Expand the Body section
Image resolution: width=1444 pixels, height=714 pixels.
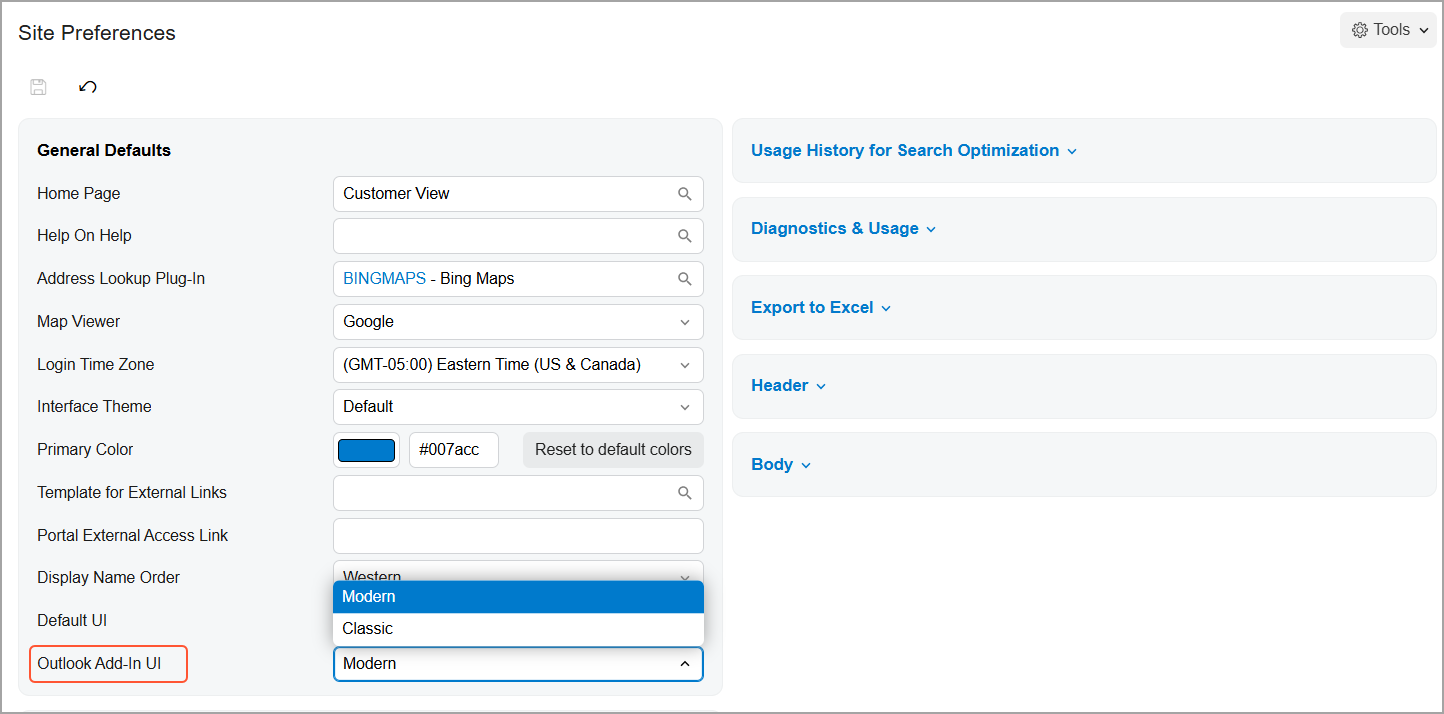pyautogui.click(x=781, y=465)
